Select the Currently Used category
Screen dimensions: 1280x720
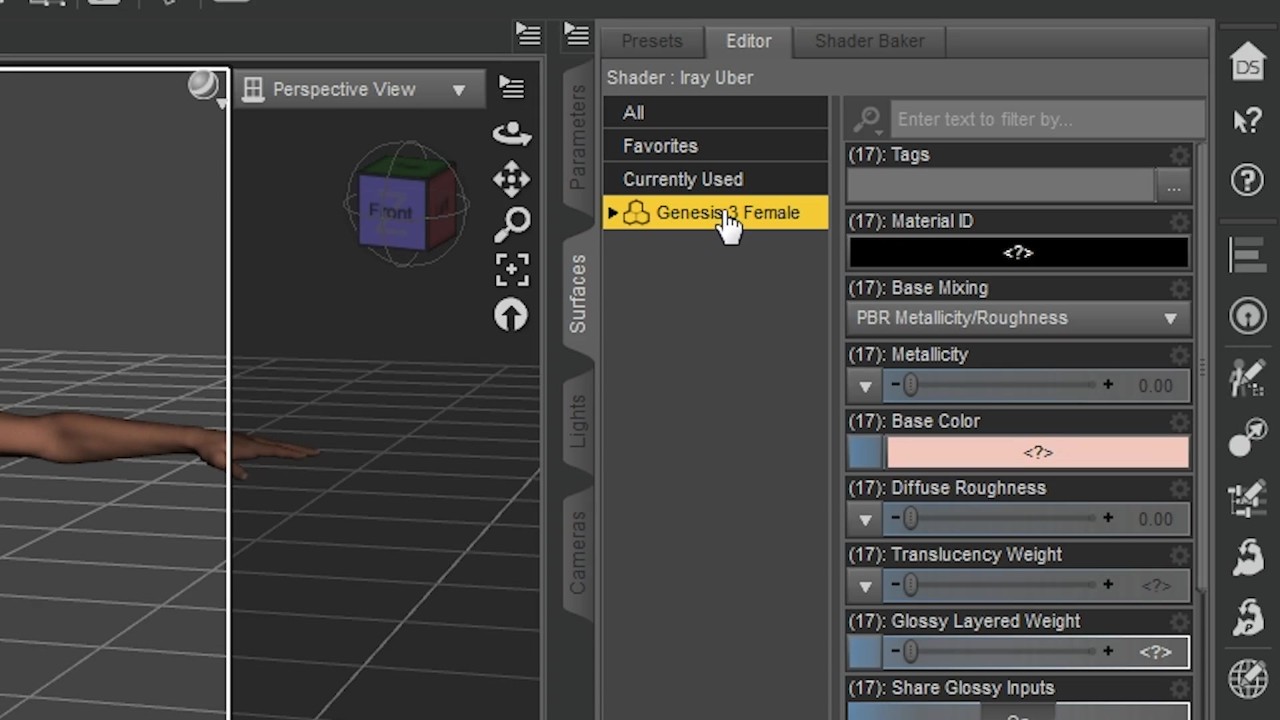coord(683,179)
